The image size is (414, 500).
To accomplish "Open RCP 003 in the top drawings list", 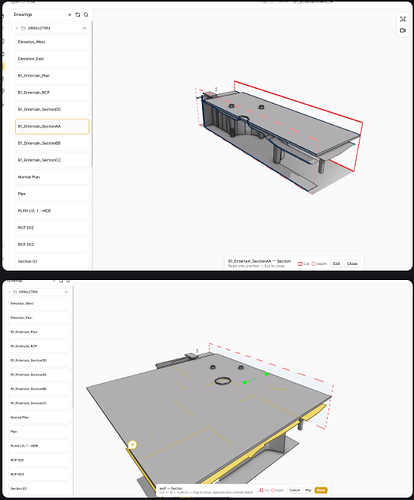I will point(52,245).
